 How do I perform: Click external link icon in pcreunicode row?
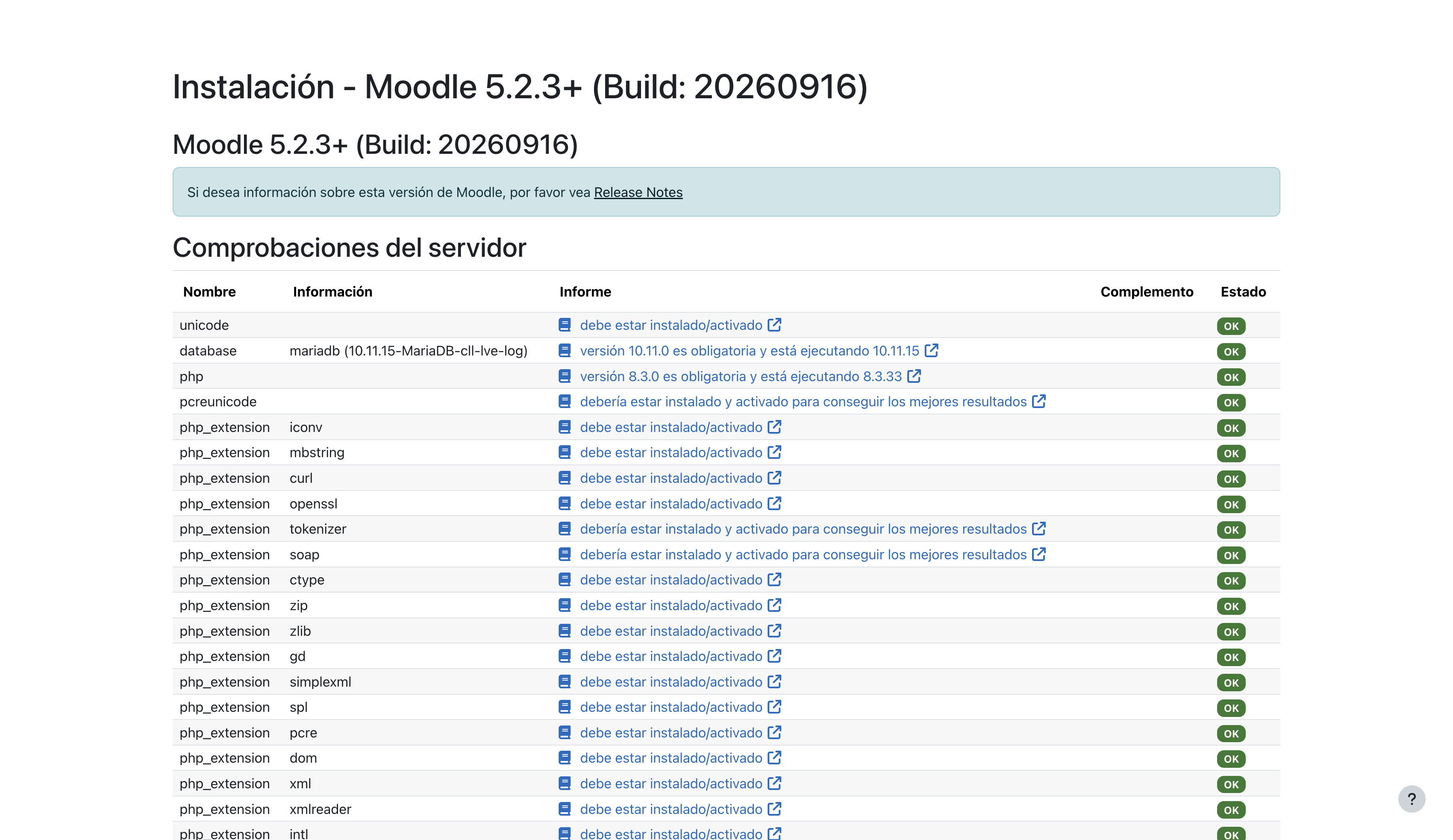(1038, 401)
